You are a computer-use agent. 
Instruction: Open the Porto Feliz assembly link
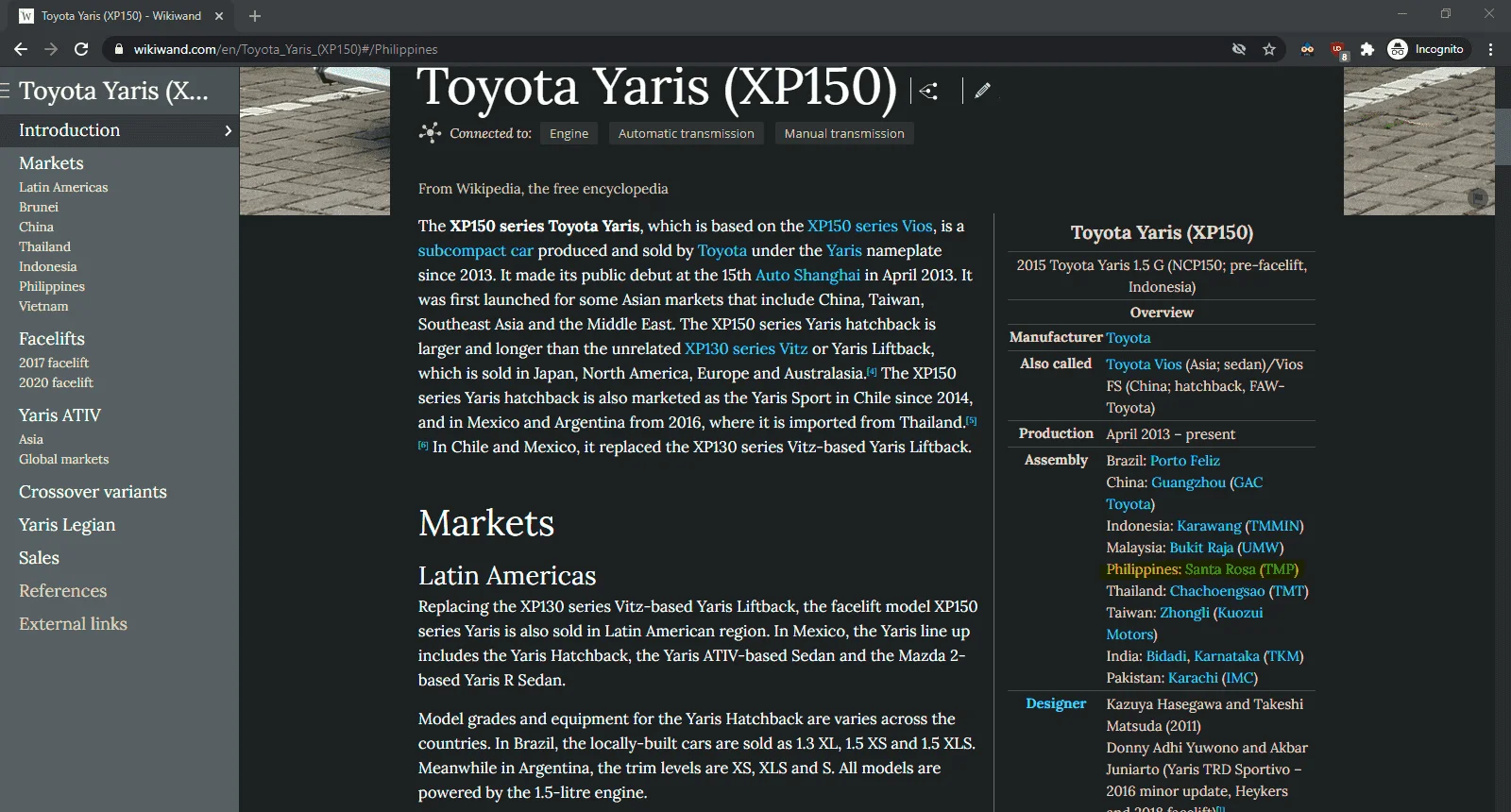(x=1185, y=461)
